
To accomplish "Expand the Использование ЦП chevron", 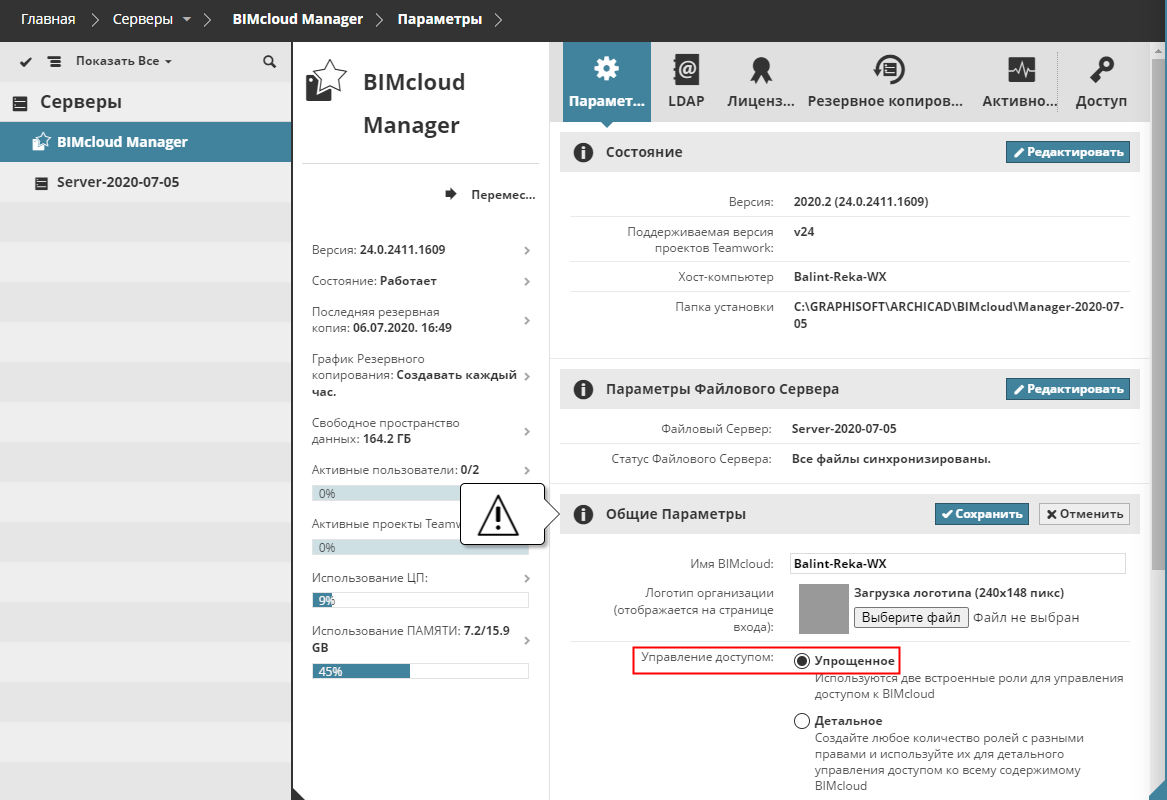I will 527,579.
